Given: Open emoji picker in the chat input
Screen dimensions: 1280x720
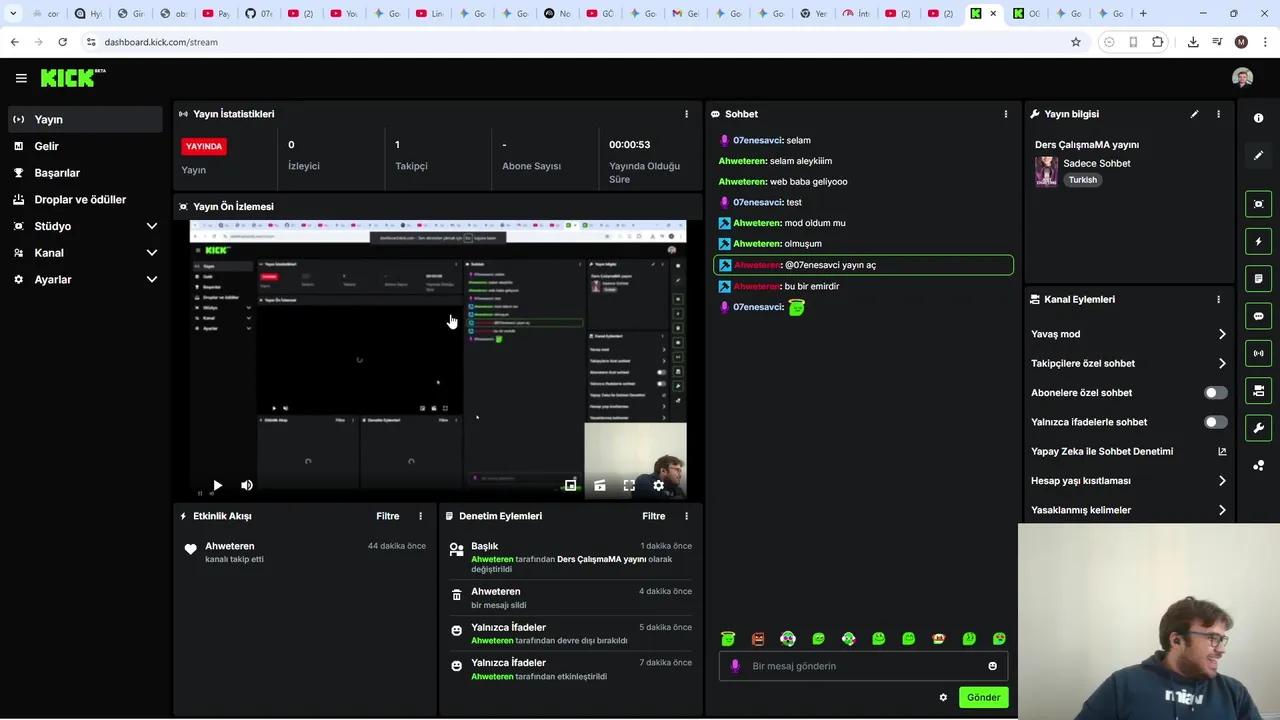Looking at the screenshot, I should (x=992, y=666).
